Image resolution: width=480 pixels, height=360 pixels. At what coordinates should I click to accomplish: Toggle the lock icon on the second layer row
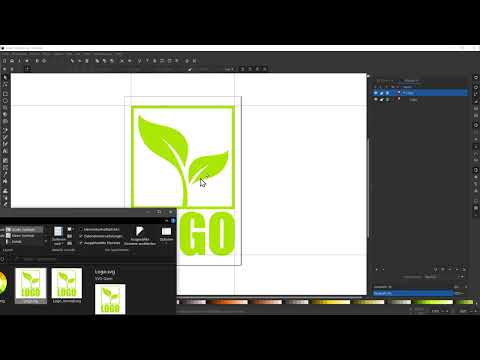[382, 100]
